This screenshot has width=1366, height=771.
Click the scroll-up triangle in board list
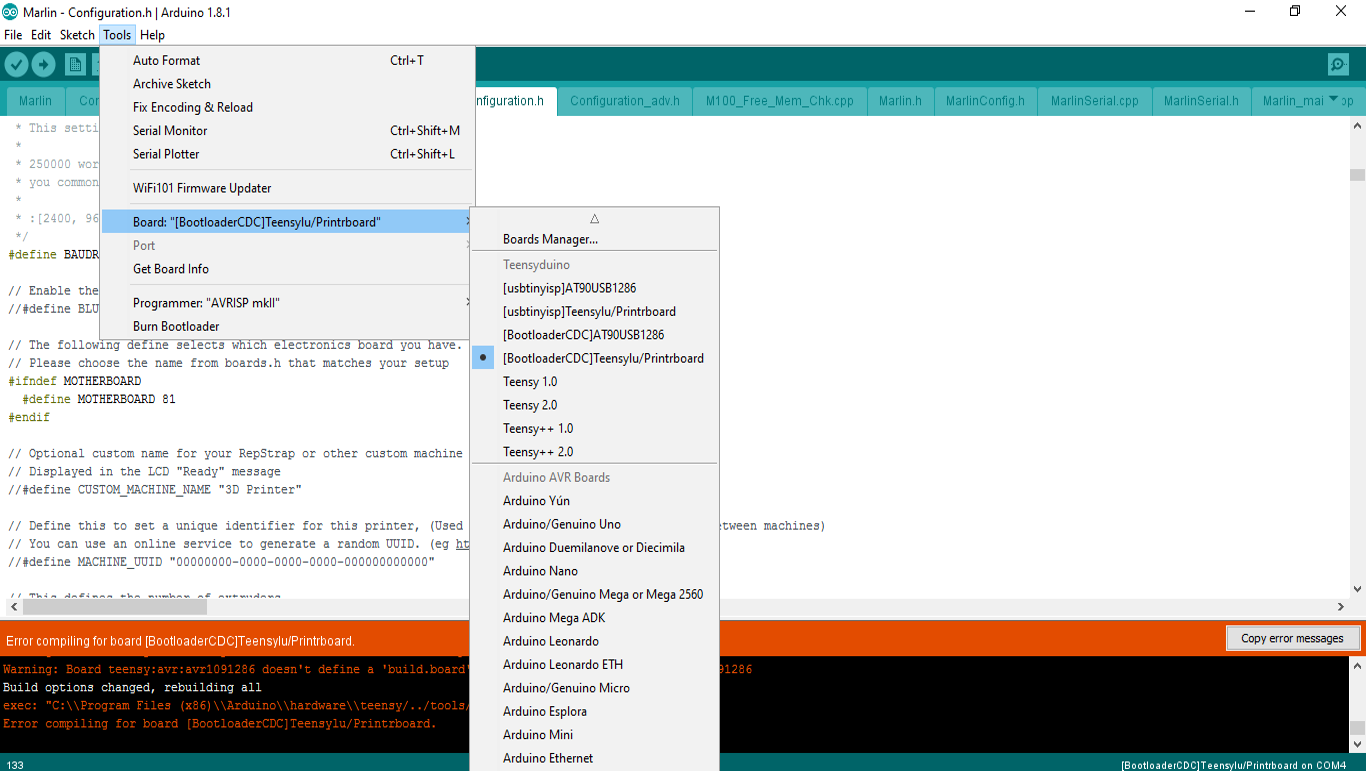tap(593, 217)
